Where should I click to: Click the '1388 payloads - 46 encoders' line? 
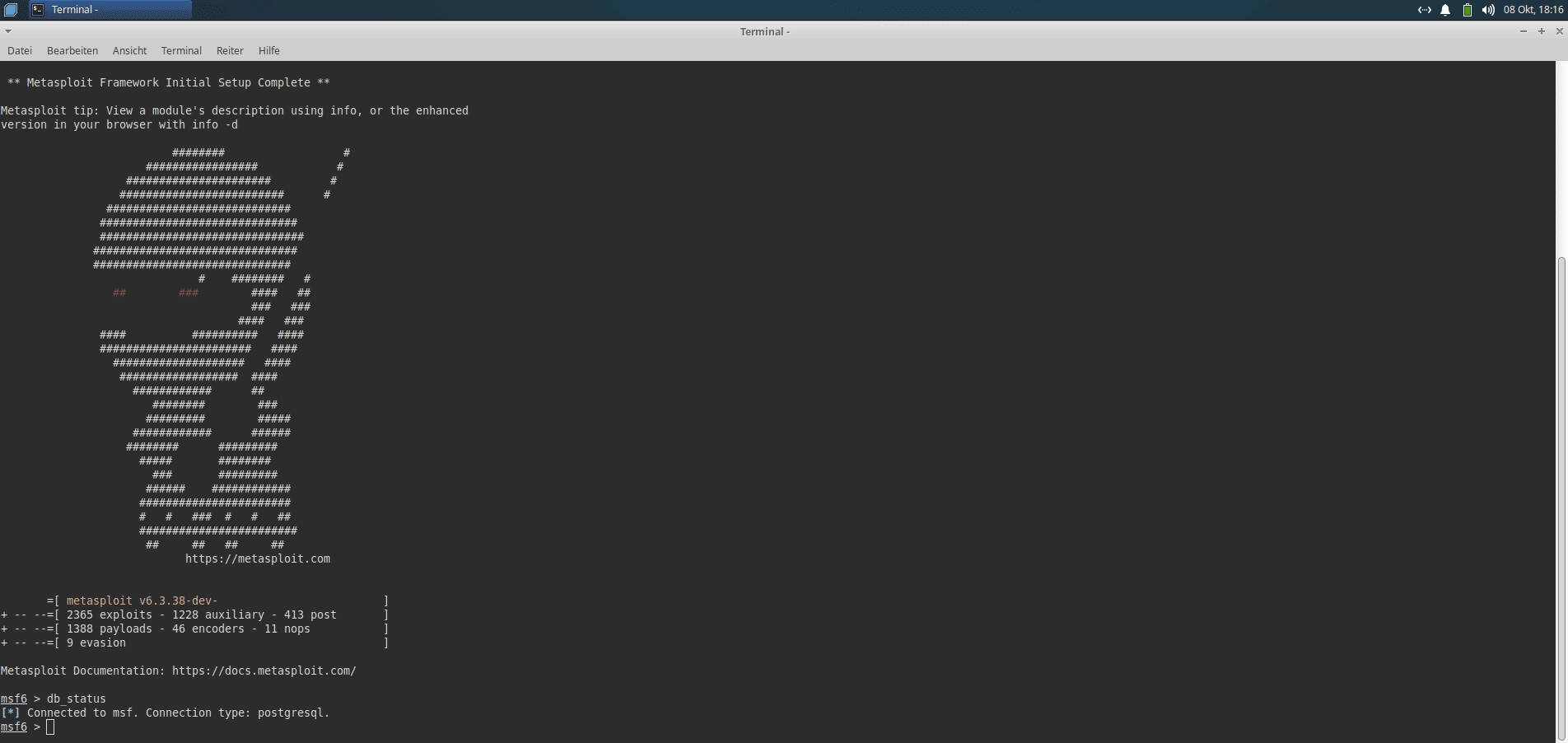coord(195,629)
